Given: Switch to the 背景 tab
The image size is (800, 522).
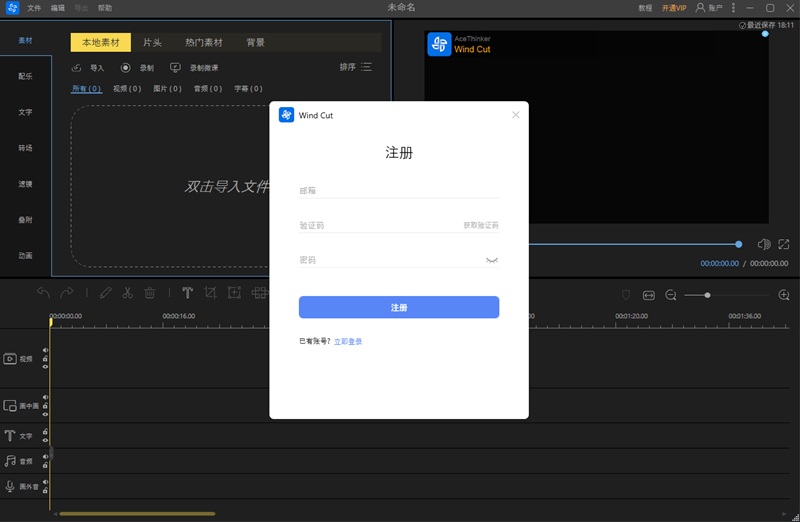Looking at the screenshot, I should click(x=256, y=42).
